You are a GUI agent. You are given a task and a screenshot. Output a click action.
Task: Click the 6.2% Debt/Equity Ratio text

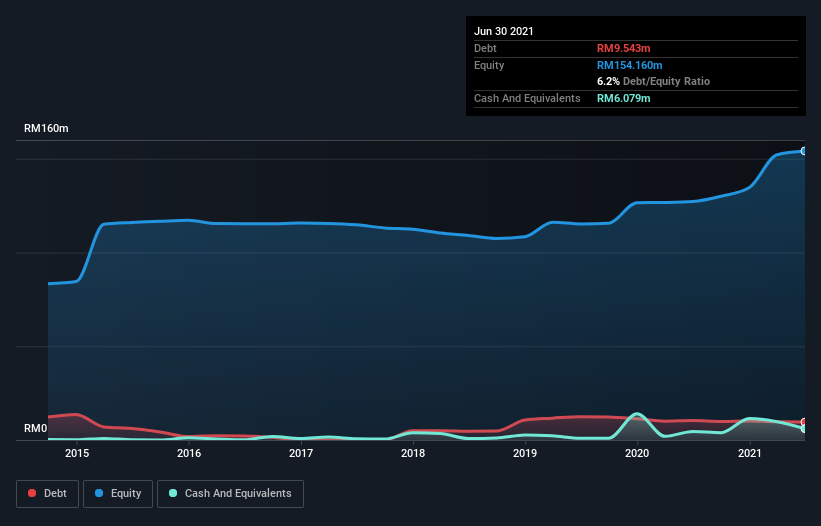[x=653, y=81]
